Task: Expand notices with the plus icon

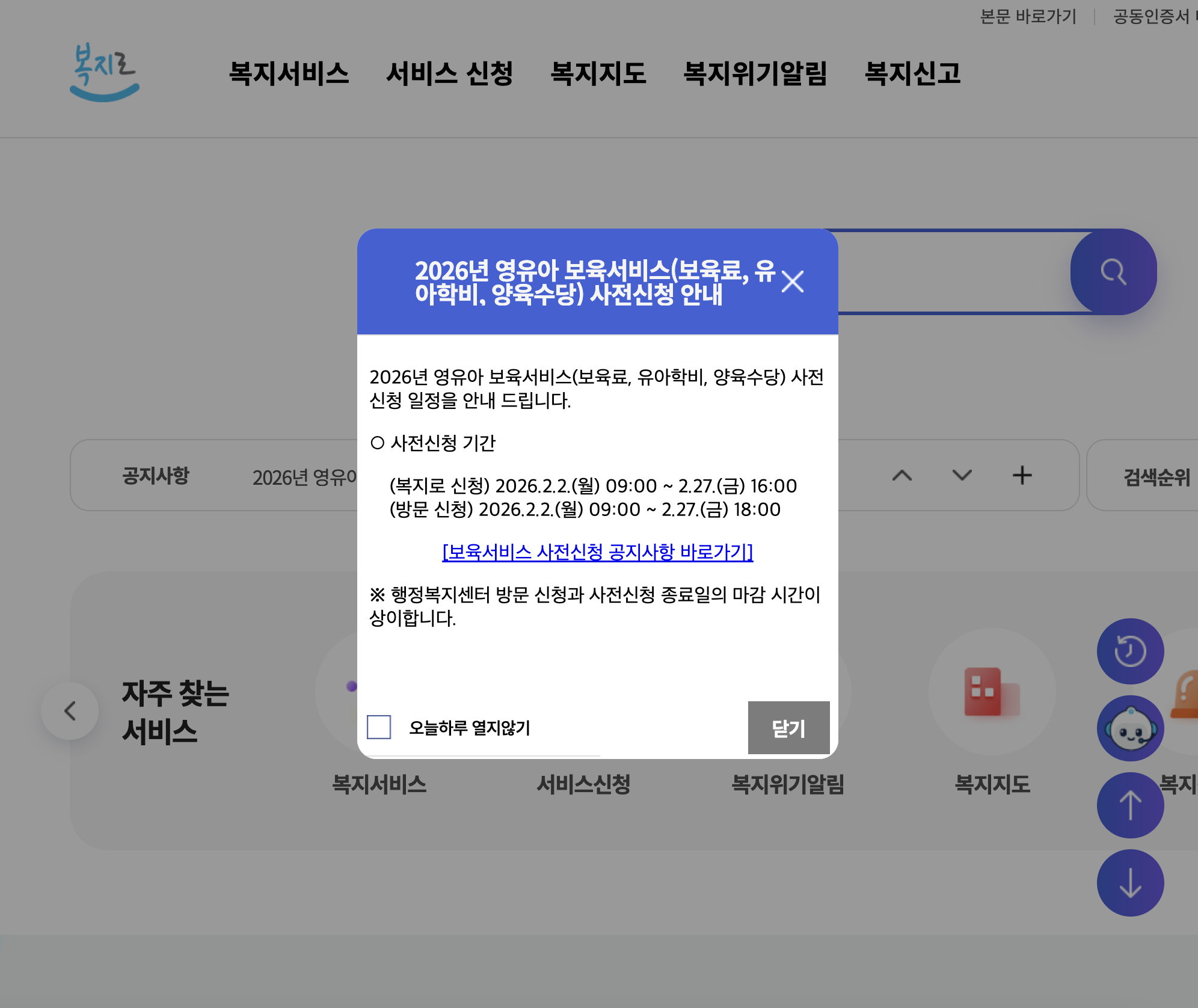Action: click(1022, 476)
